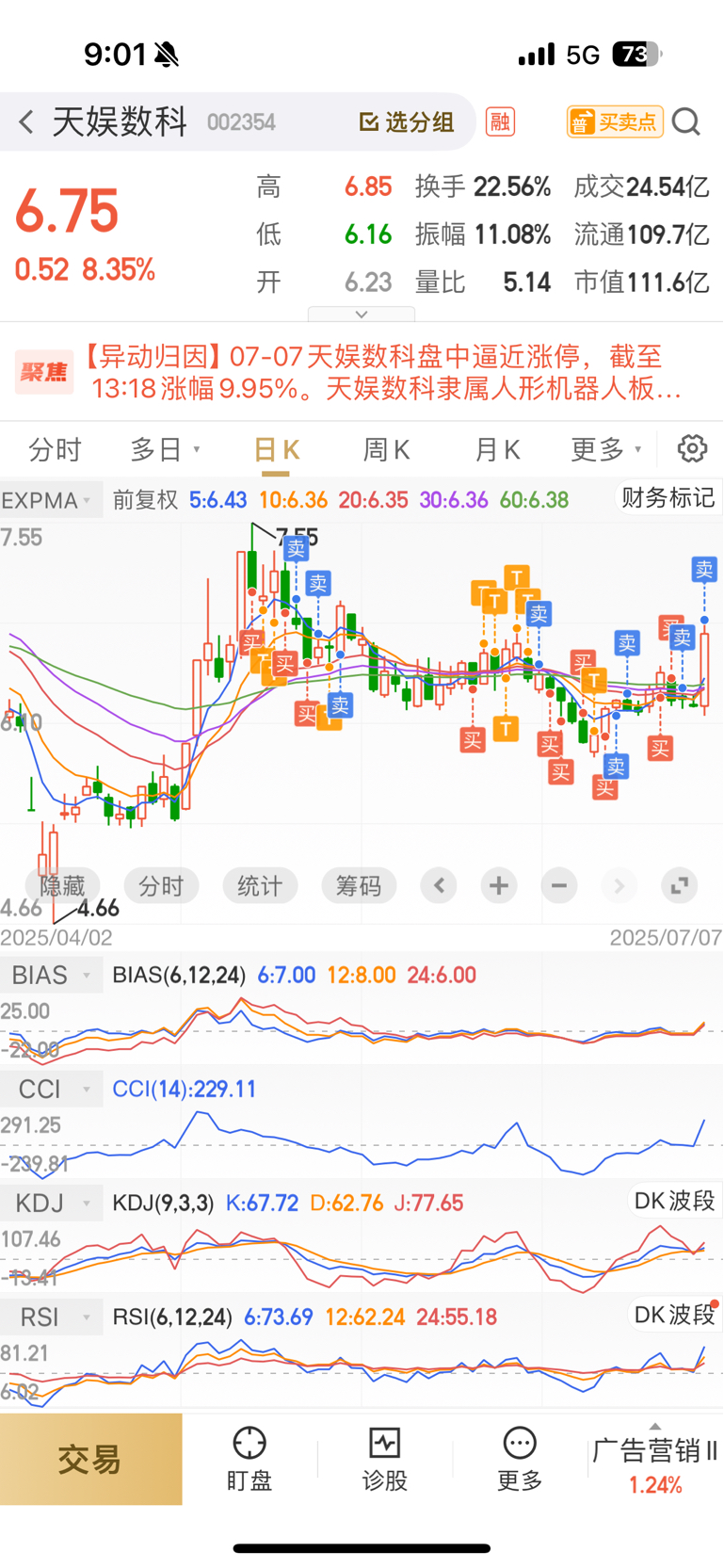This screenshot has height=1568, width=724.
Task: Expand the 广告营销 sector panel
Action: pyautogui.click(x=655, y=1459)
